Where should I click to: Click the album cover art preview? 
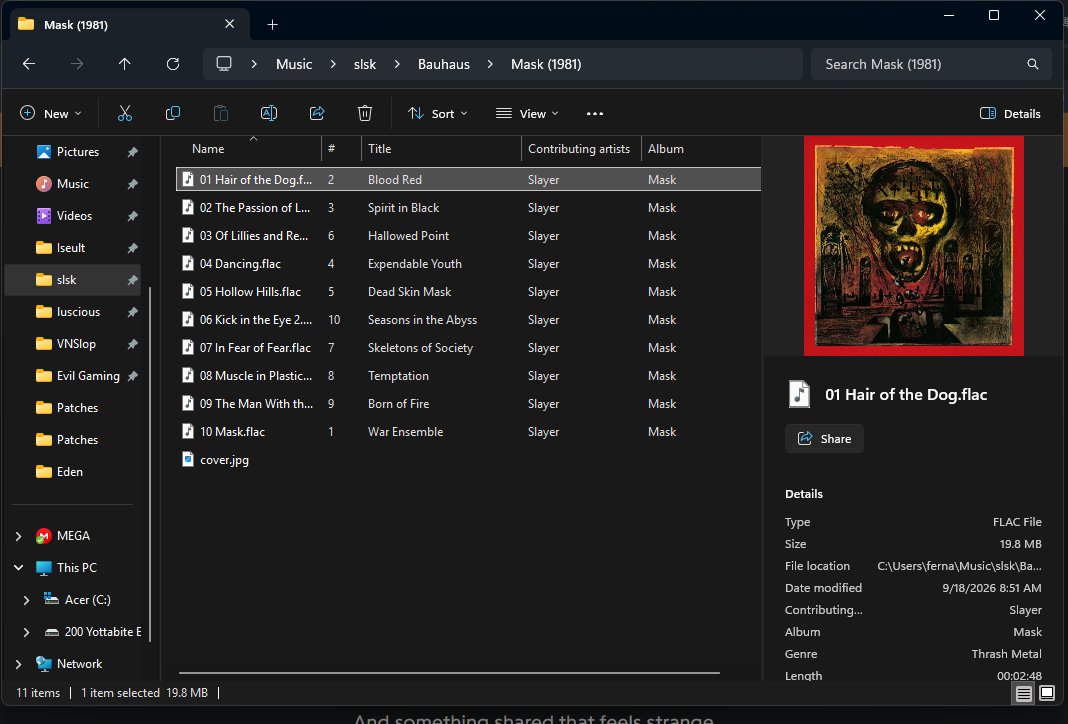(913, 246)
